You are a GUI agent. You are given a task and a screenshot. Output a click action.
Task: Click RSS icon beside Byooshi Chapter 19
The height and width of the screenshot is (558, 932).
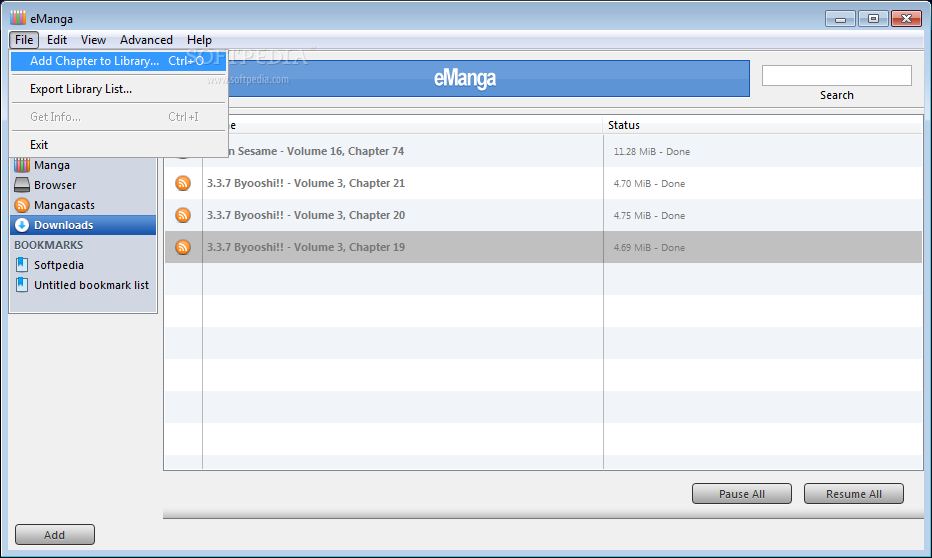[183, 247]
